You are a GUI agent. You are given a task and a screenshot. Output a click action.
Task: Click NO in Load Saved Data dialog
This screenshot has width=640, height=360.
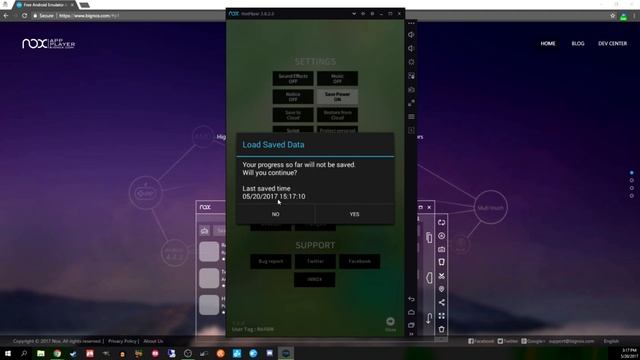(x=276, y=214)
